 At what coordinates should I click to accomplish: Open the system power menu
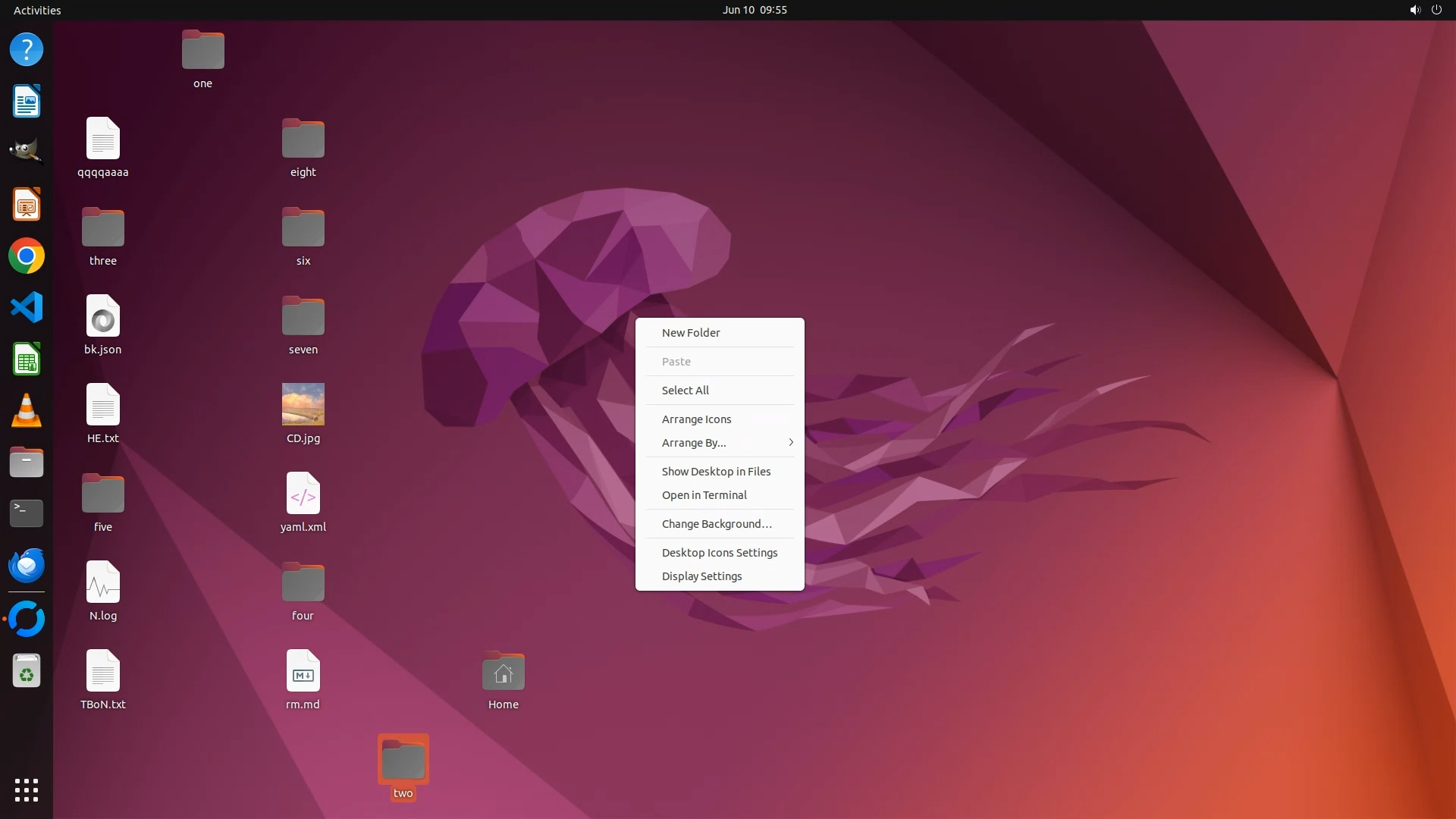click(1436, 10)
